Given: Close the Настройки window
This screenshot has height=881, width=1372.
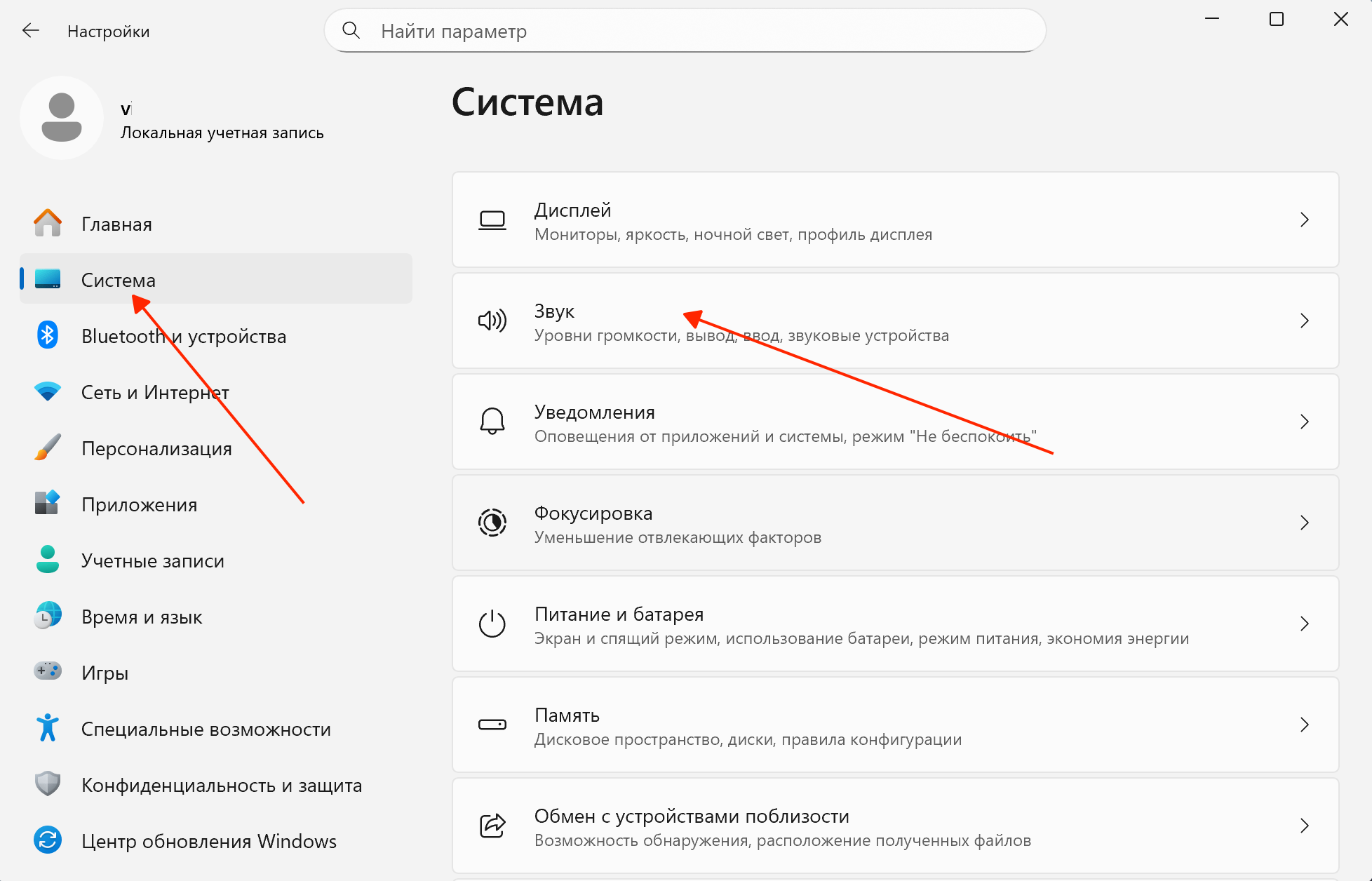Looking at the screenshot, I should point(1341,20).
